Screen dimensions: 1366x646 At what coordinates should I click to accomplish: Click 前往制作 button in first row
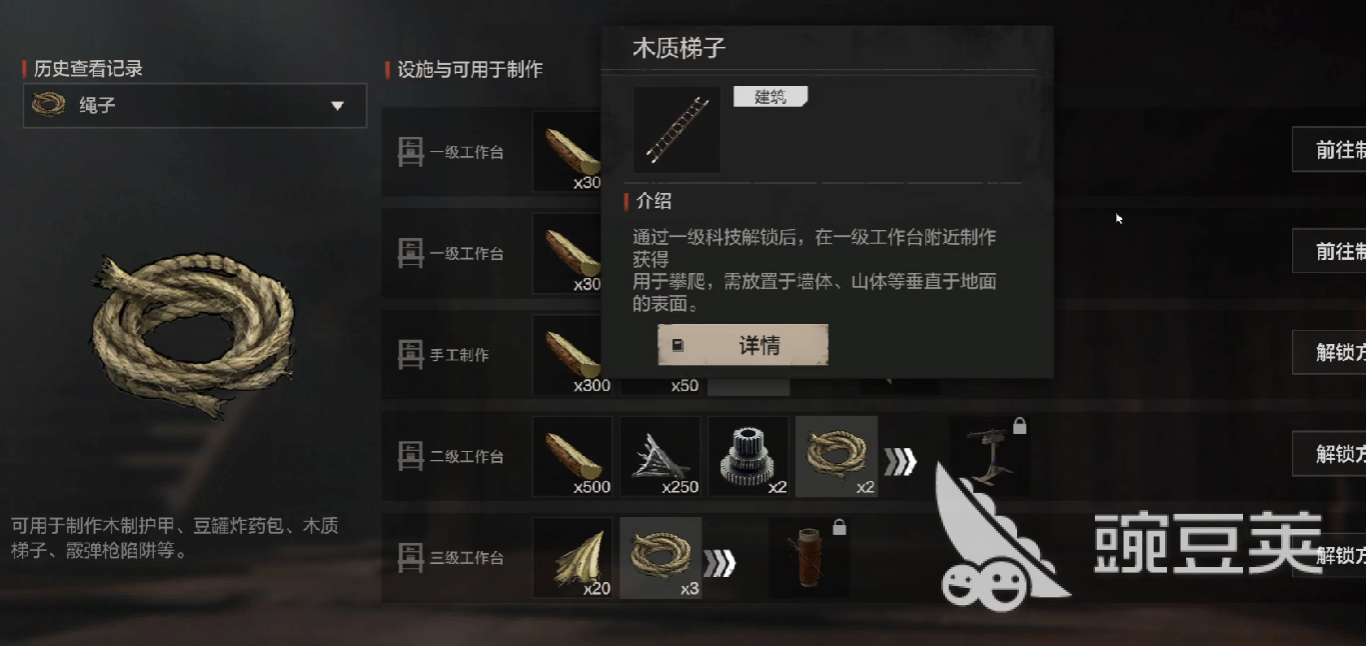[1329, 150]
